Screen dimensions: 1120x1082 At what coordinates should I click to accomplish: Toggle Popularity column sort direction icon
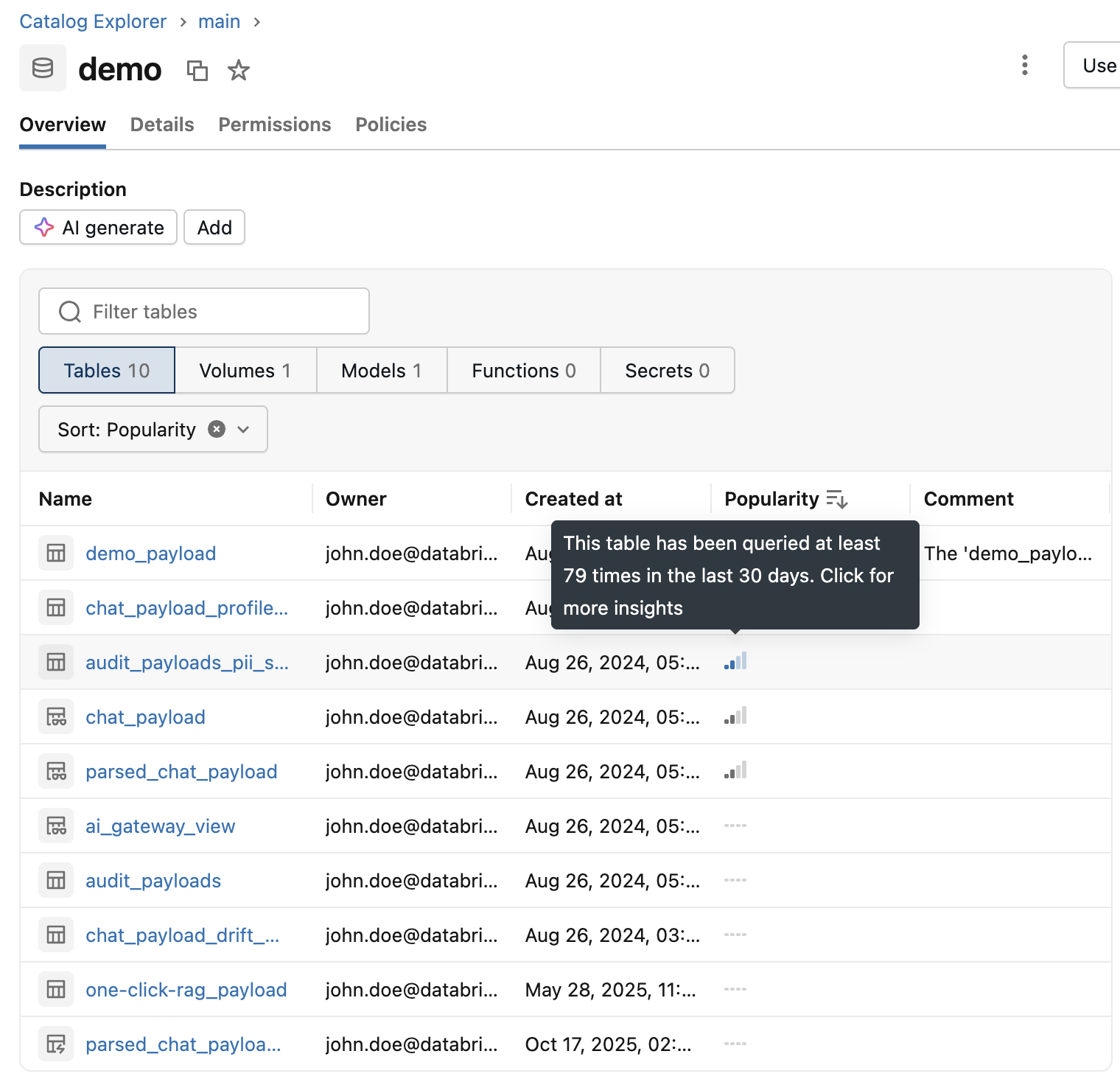(837, 499)
